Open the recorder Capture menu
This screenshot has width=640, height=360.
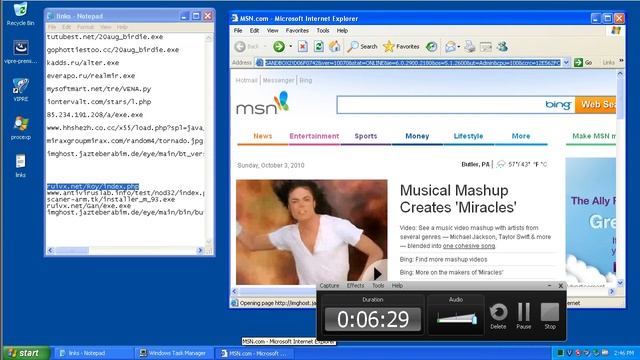[329, 286]
